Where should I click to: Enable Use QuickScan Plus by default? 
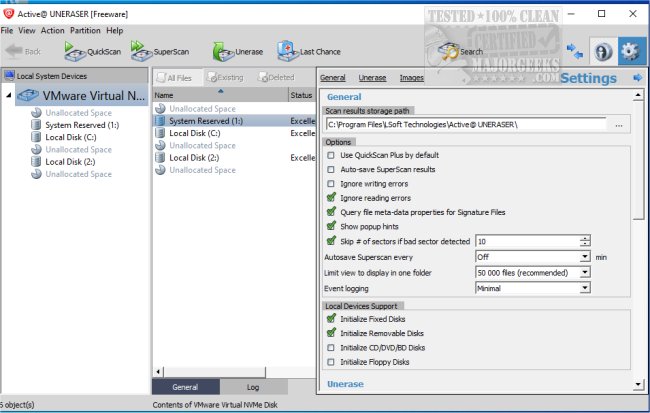[331, 155]
